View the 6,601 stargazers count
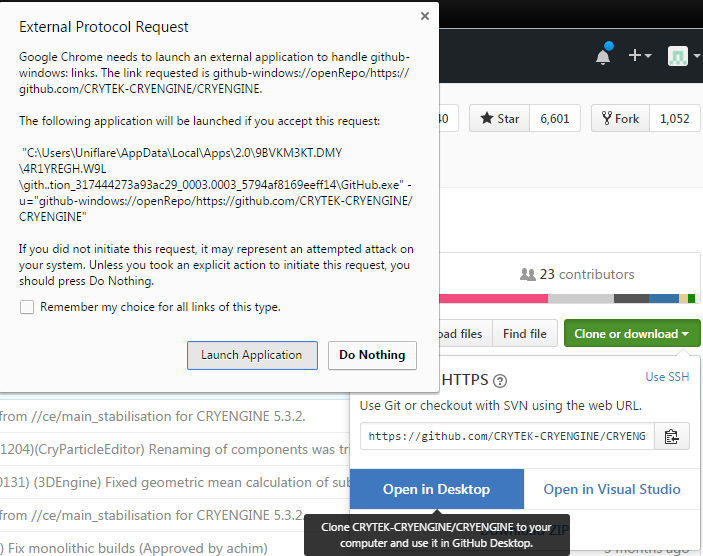This screenshot has height=556, width=703. pyautogui.click(x=555, y=118)
